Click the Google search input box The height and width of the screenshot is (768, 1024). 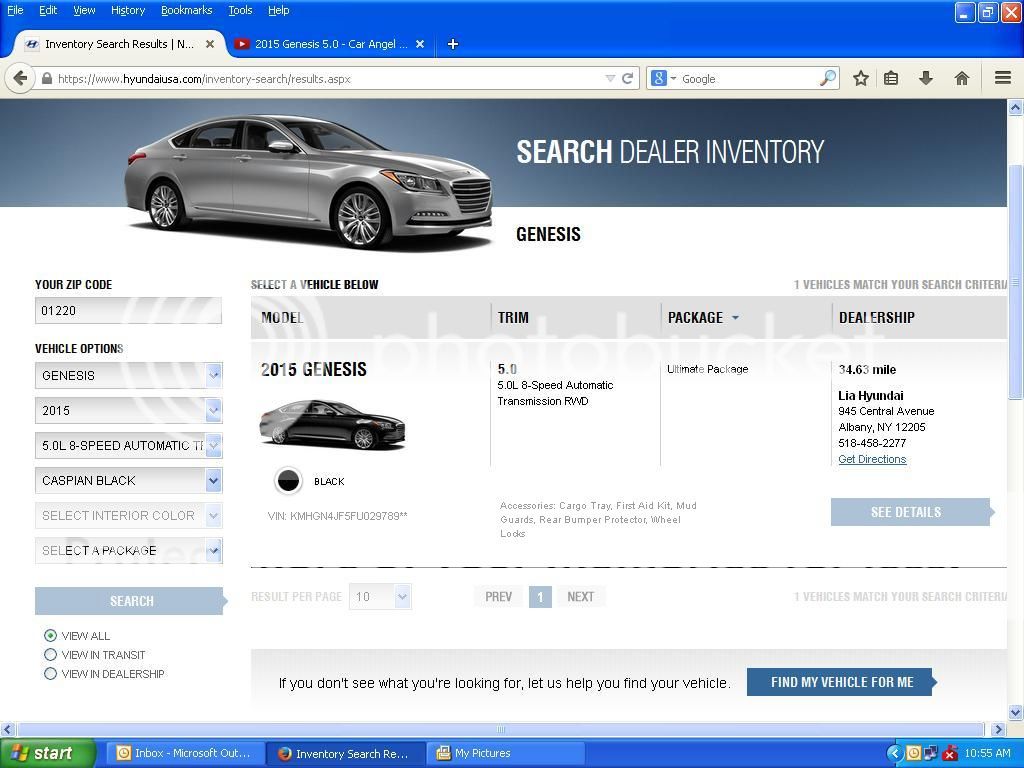pyautogui.click(x=748, y=78)
